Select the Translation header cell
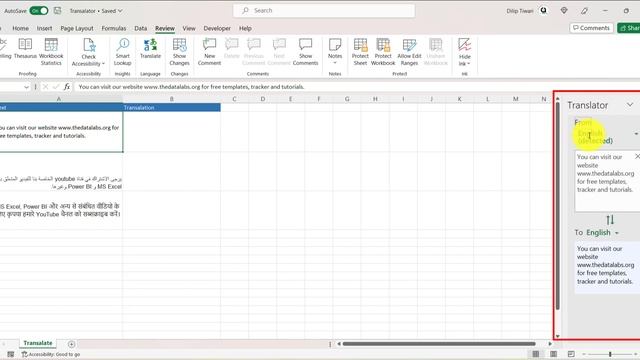The height and width of the screenshot is (360, 640). 171,107
